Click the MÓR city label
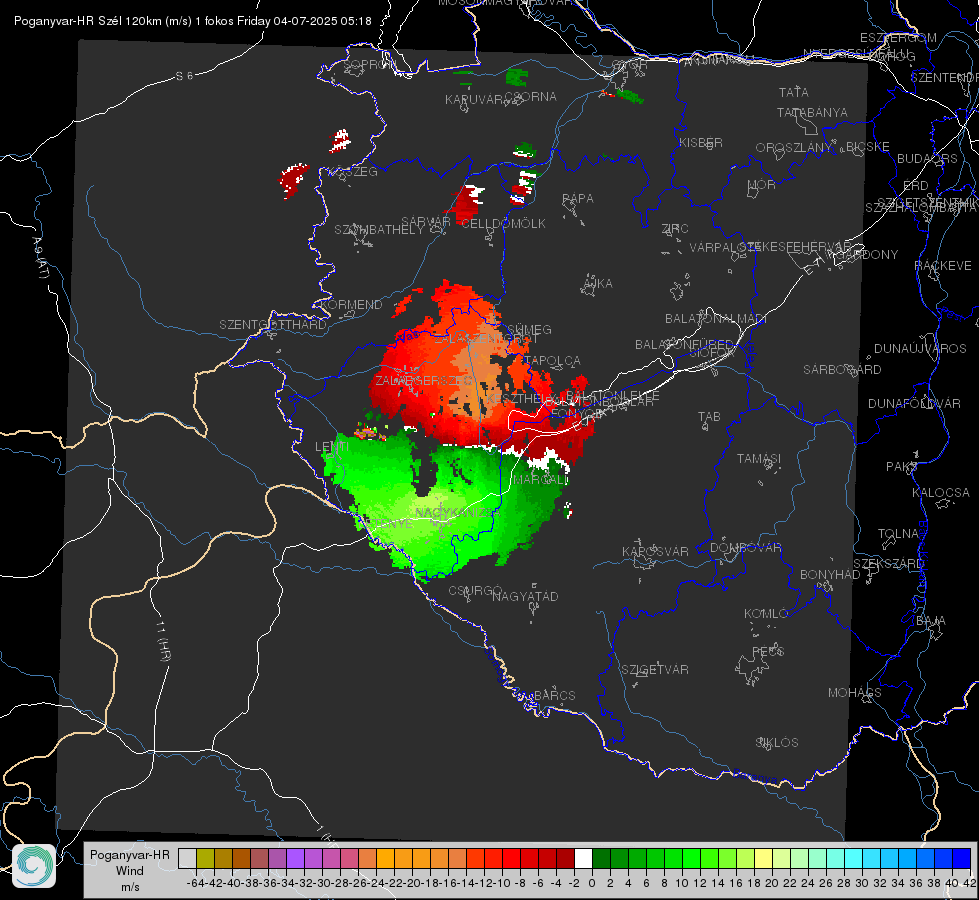The image size is (979, 900). point(762,184)
